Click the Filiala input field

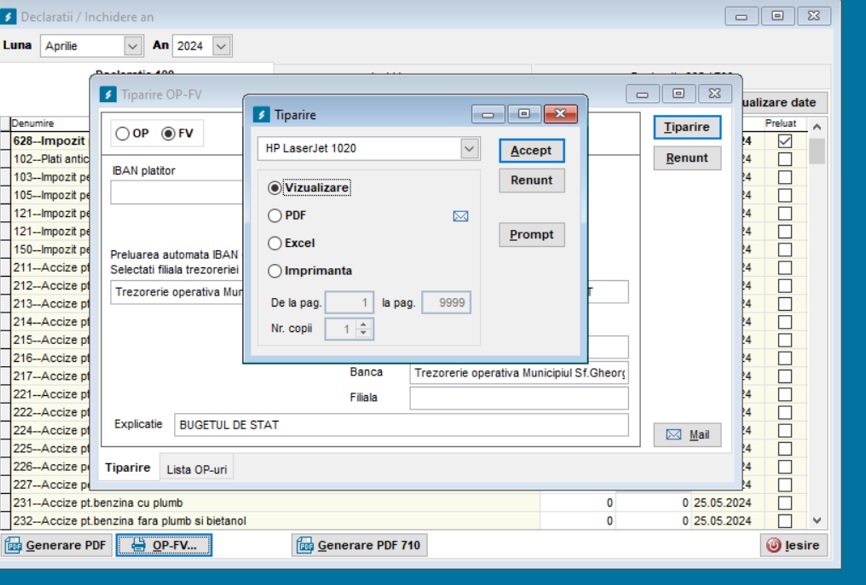click(x=519, y=398)
